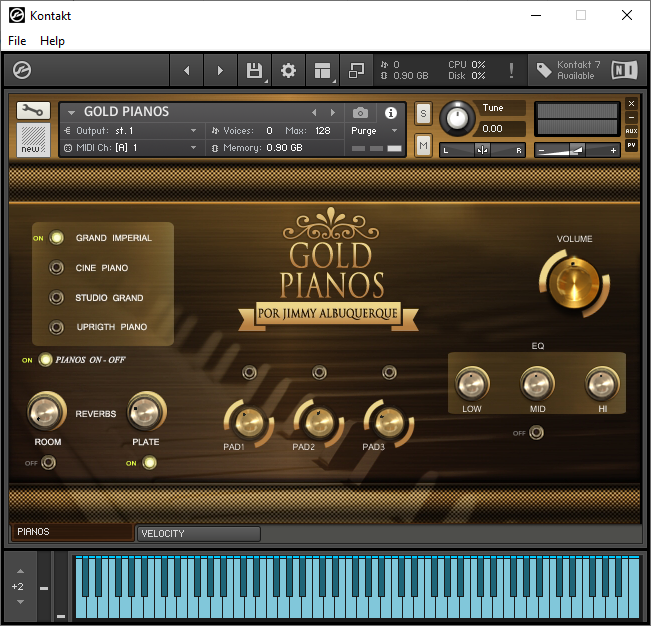This screenshot has width=651, height=626.
Task: Open the workspace layout panel icon
Action: point(323,71)
